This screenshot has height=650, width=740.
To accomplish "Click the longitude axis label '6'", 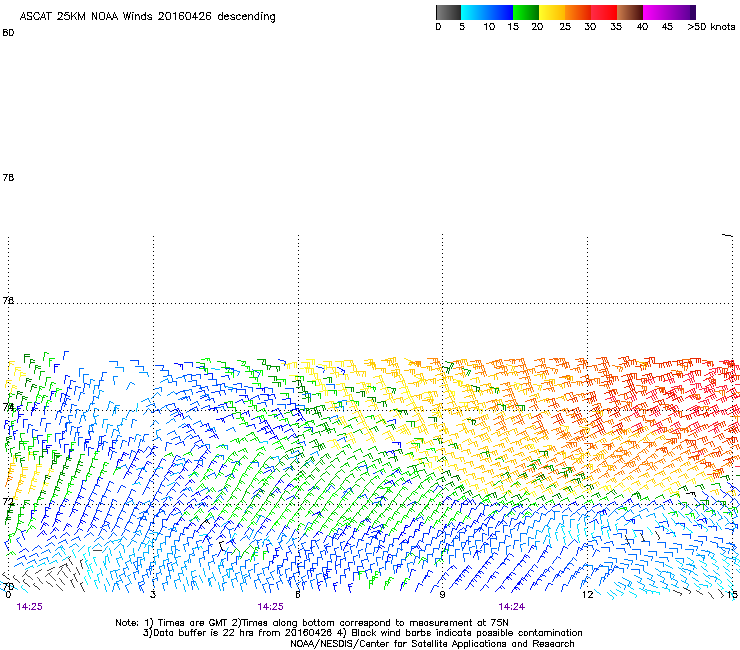I will tap(298, 595).
